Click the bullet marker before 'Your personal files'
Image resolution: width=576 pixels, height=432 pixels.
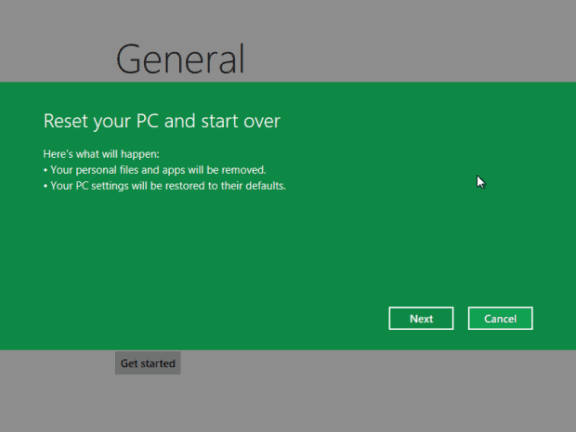tap(46, 170)
